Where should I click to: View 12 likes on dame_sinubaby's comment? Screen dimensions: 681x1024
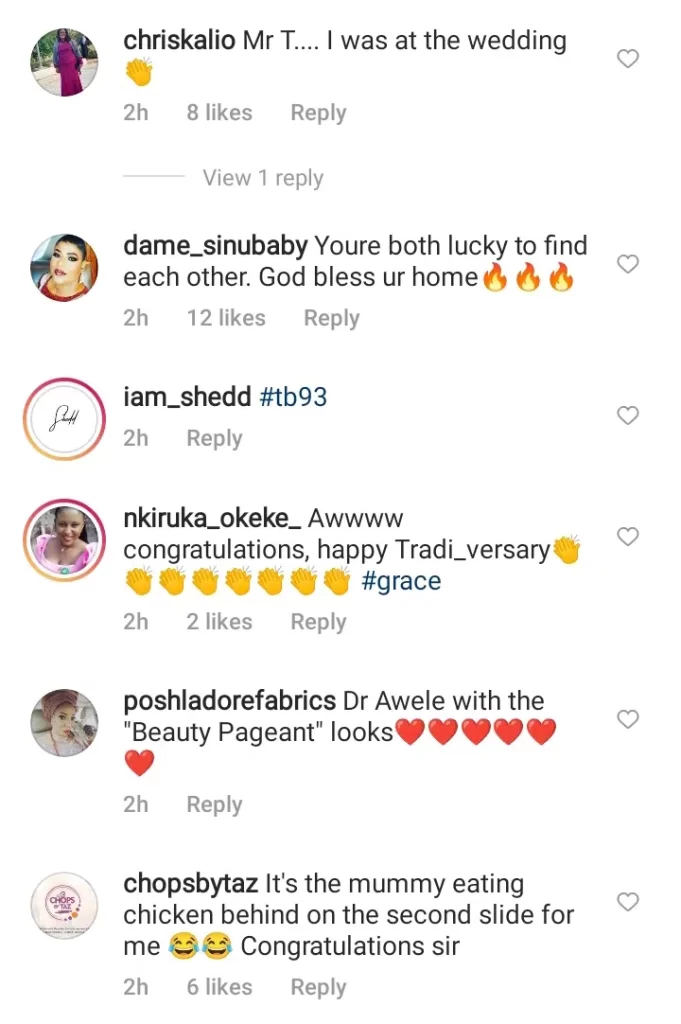226,318
